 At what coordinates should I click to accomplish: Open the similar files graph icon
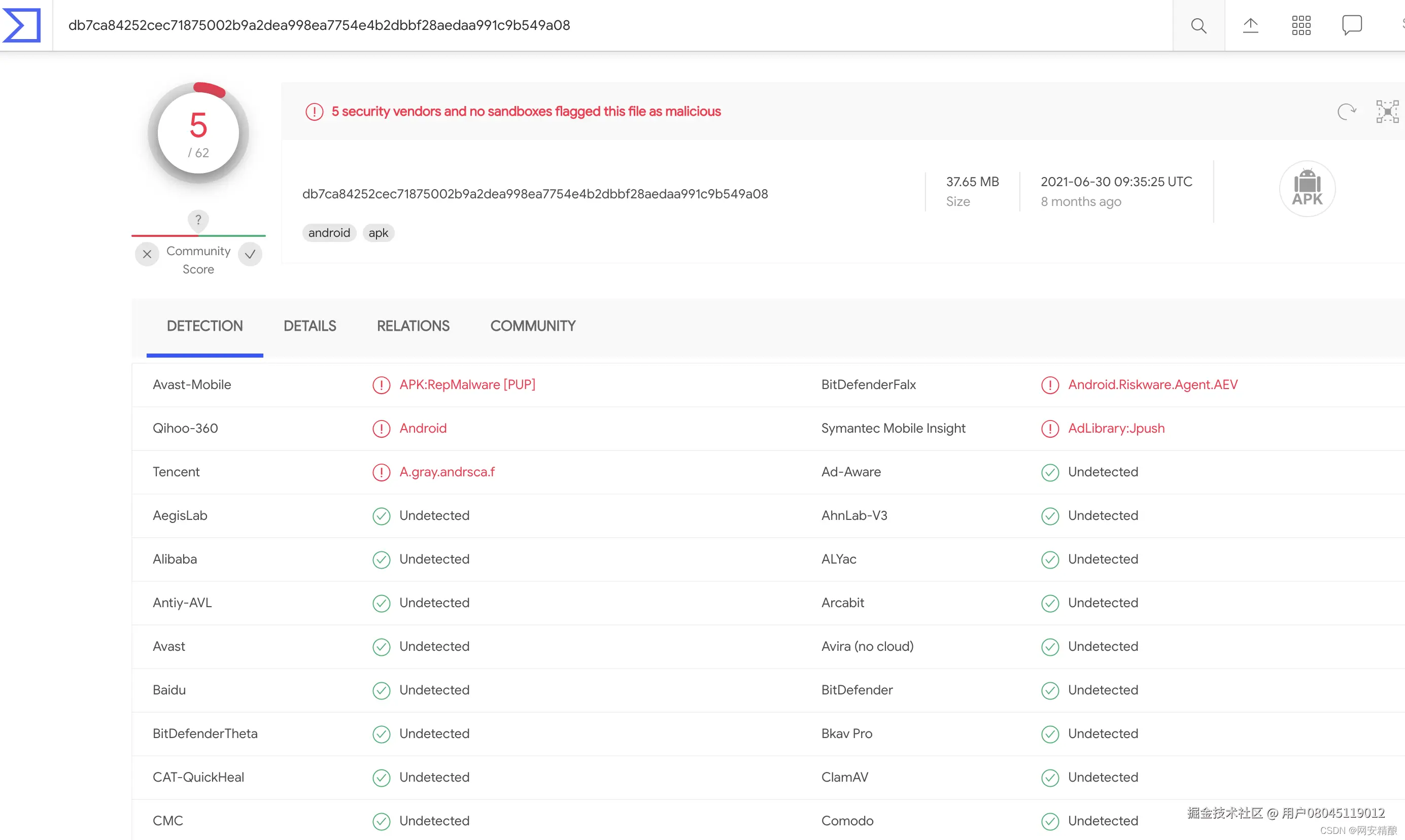pos(1387,112)
